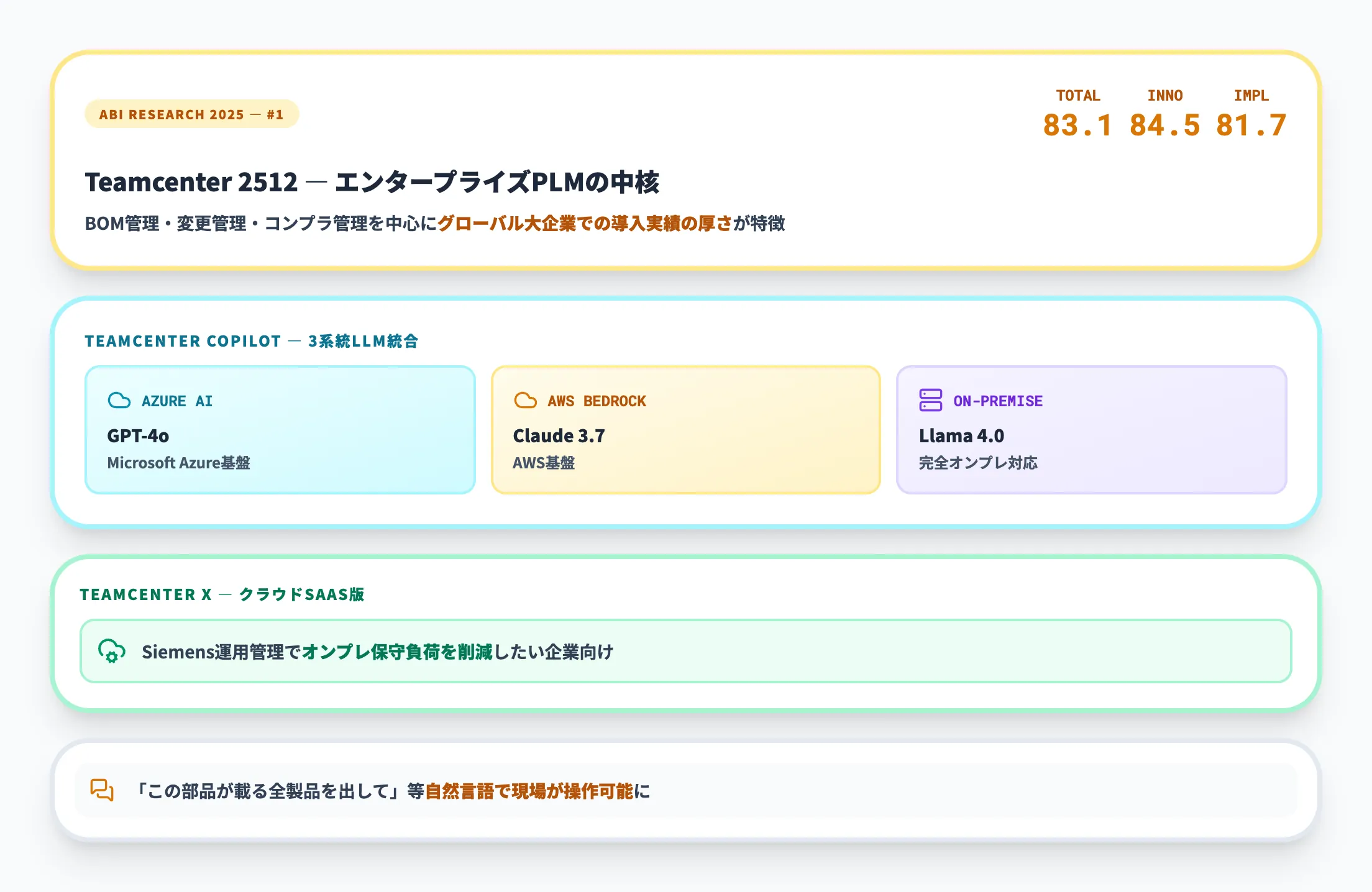The image size is (1372, 892).
Task: Click the INNO column label
Action: tap(1165, 96)
